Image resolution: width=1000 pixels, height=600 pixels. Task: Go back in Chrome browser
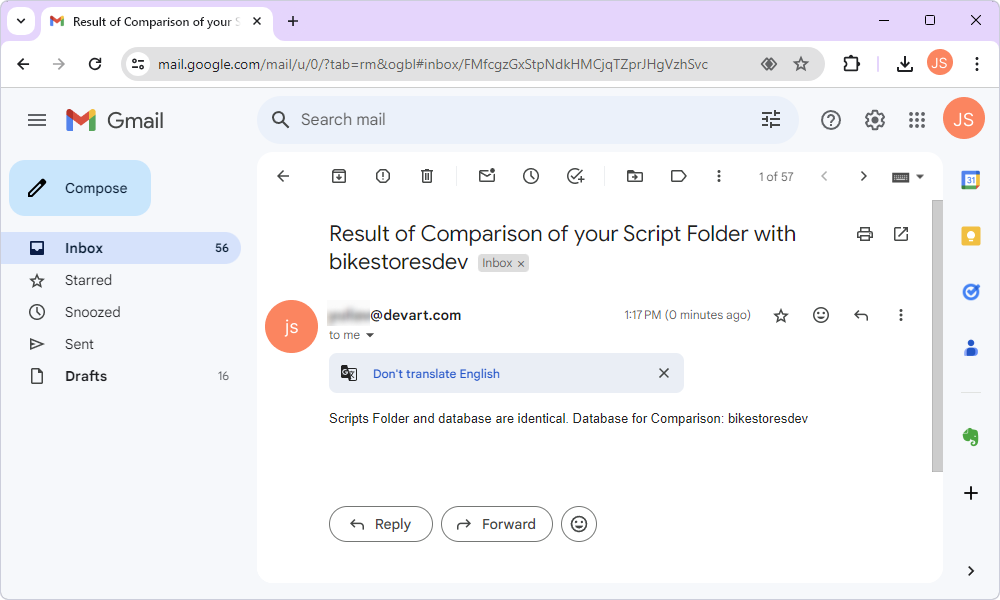[x=24, y=64]
